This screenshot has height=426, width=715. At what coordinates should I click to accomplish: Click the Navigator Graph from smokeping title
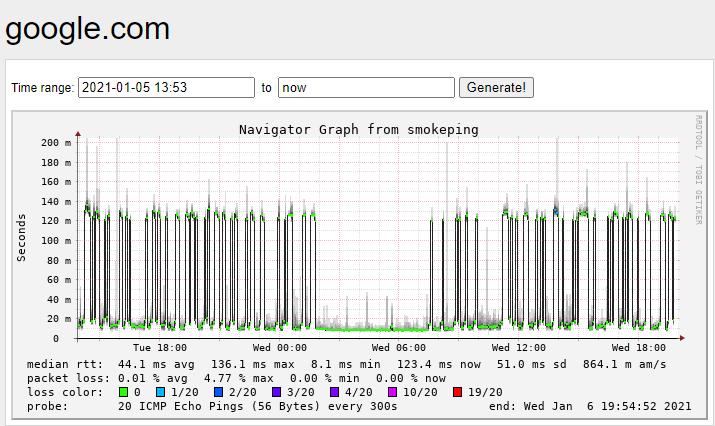(x=359, y=130)
